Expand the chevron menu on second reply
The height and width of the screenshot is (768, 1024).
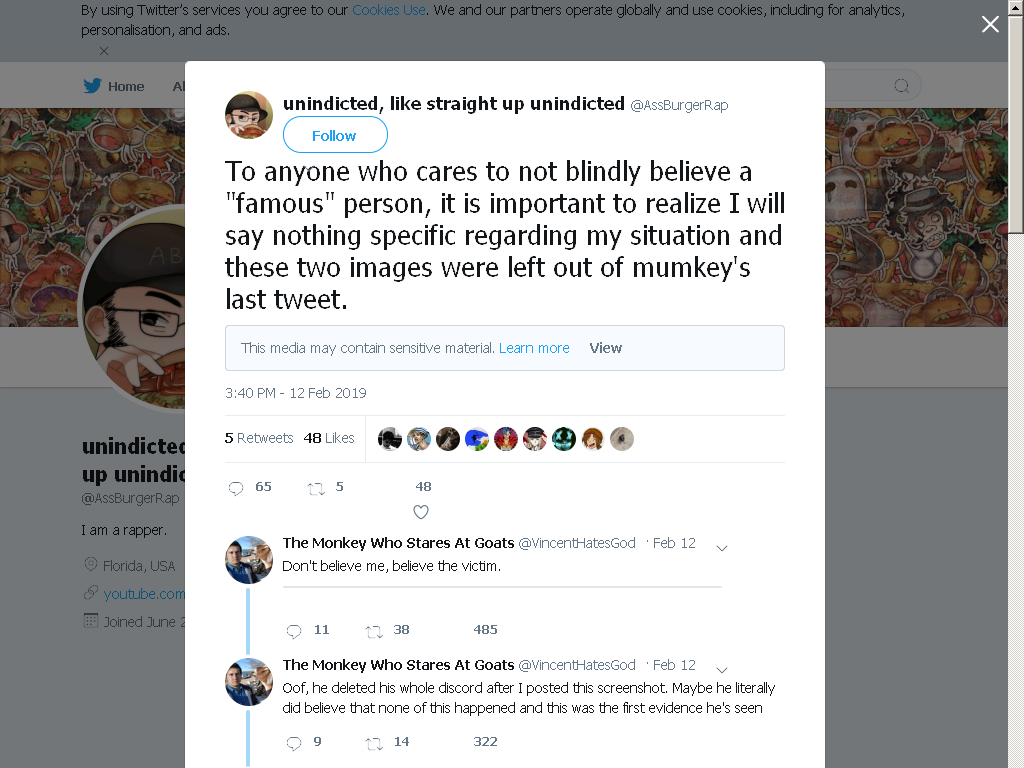pyautogui.click(x=722, y=670)
